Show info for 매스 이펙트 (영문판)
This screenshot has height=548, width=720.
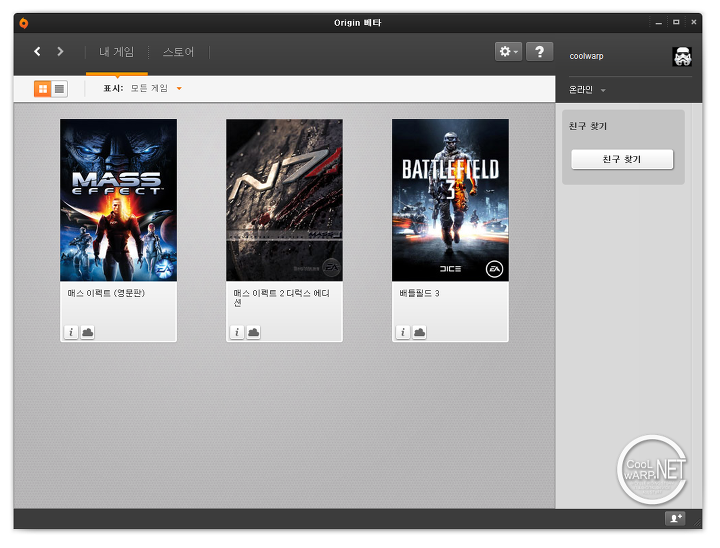[x=71, y=332]
